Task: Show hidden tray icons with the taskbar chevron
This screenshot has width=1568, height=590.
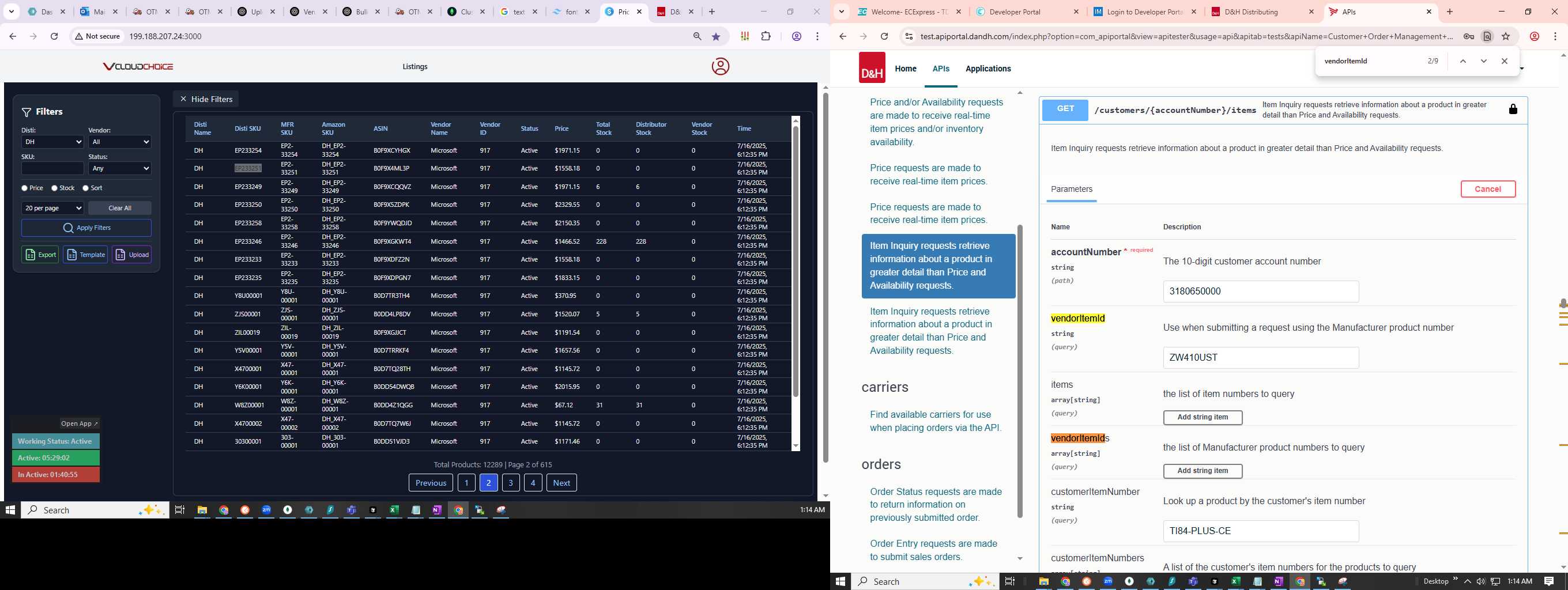Action: pos(1467,581)
